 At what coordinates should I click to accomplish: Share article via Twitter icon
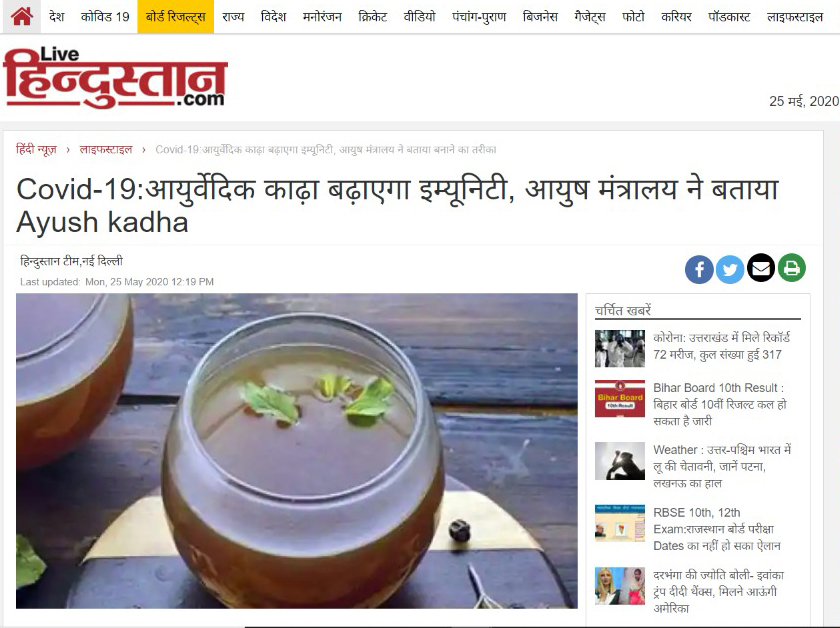(730, 268)
